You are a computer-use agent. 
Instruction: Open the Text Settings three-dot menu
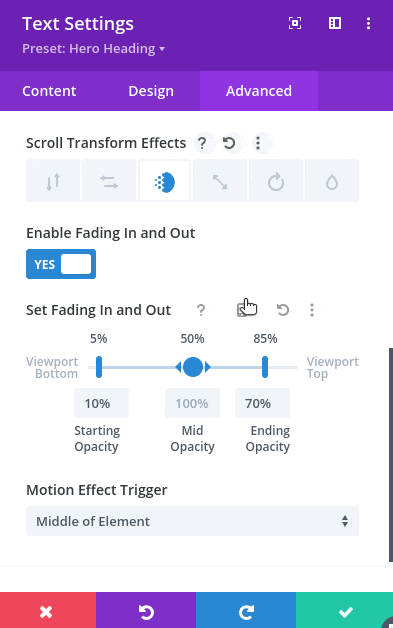click(x=368, y=23)
